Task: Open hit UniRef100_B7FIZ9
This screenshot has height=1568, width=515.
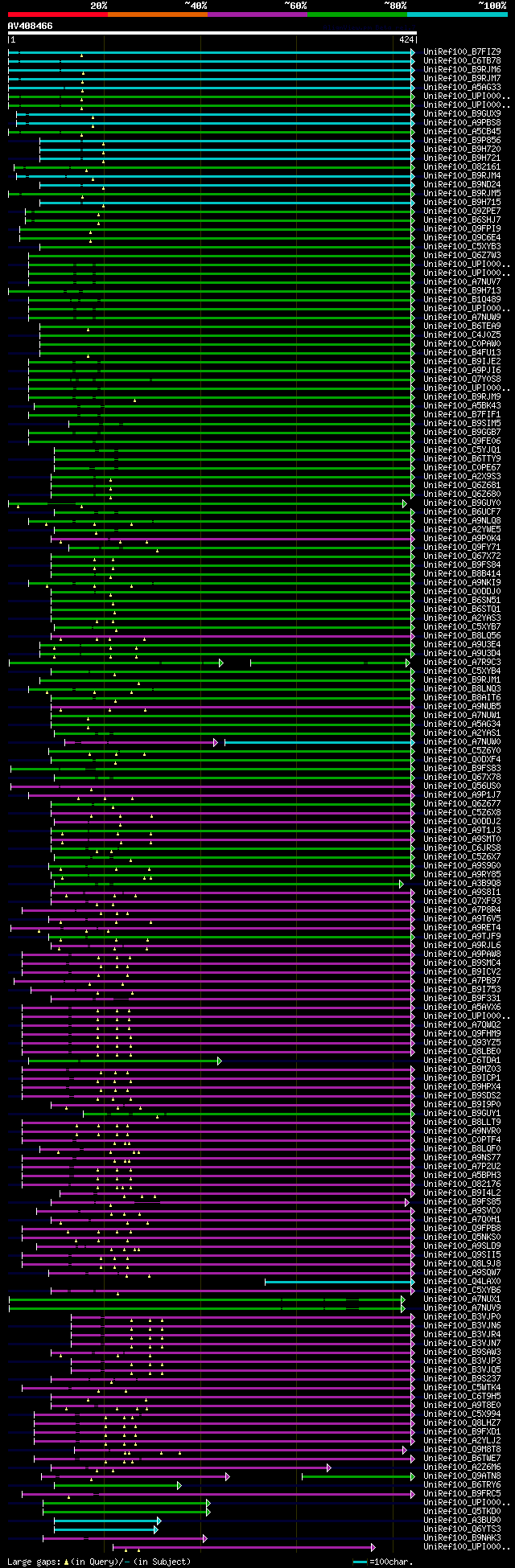Action: (x=462, y=52)
